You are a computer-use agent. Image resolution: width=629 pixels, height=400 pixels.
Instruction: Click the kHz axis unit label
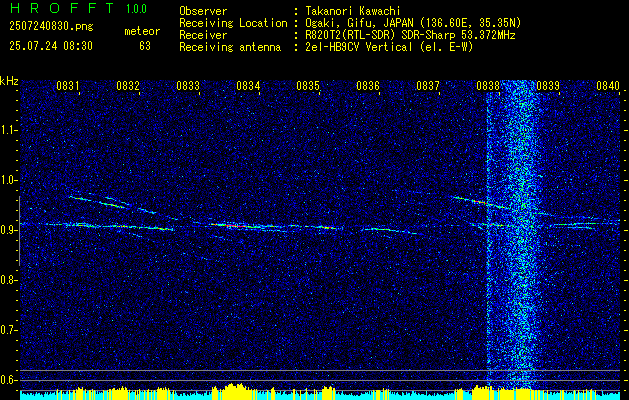click(9, 81)
